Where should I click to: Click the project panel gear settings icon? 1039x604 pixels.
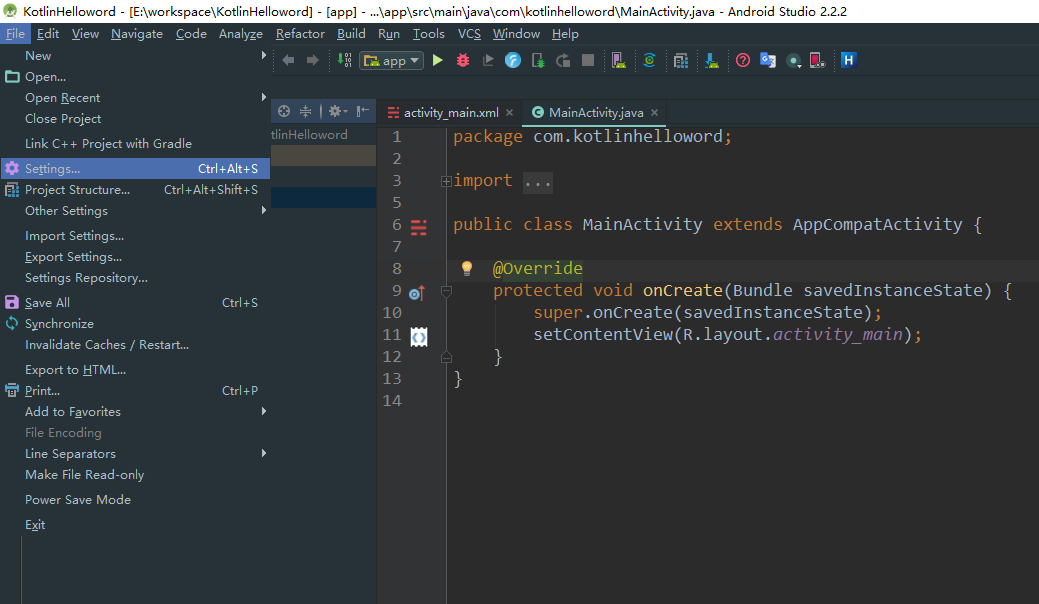pos(335,112)
